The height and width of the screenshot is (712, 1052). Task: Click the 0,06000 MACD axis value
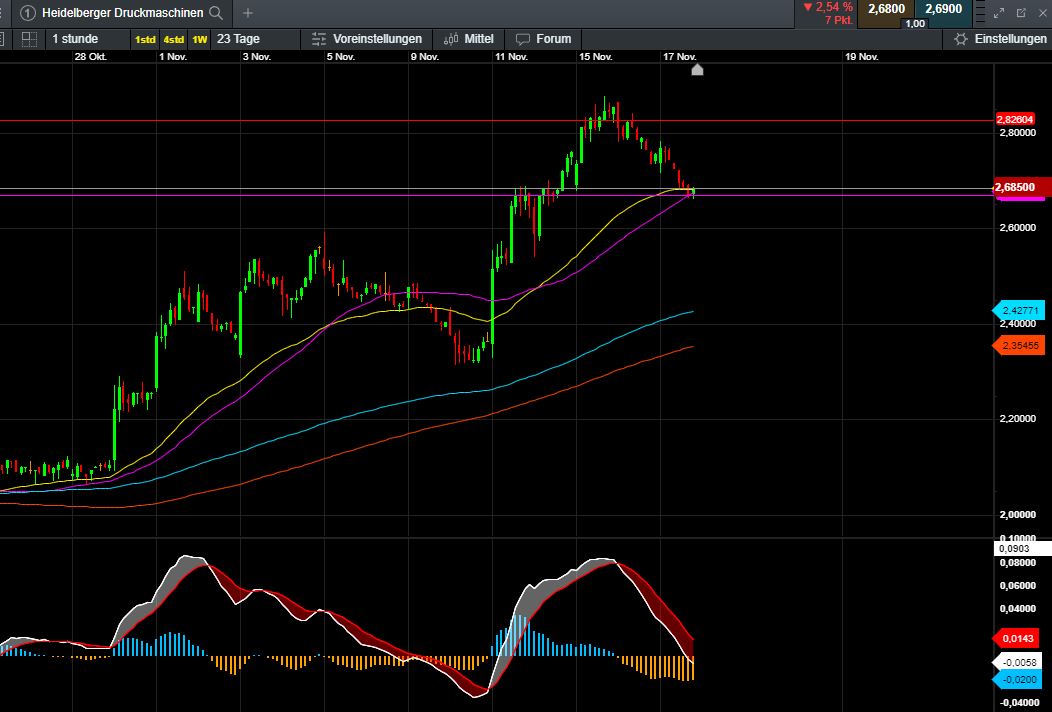[x=1018, y=586]
